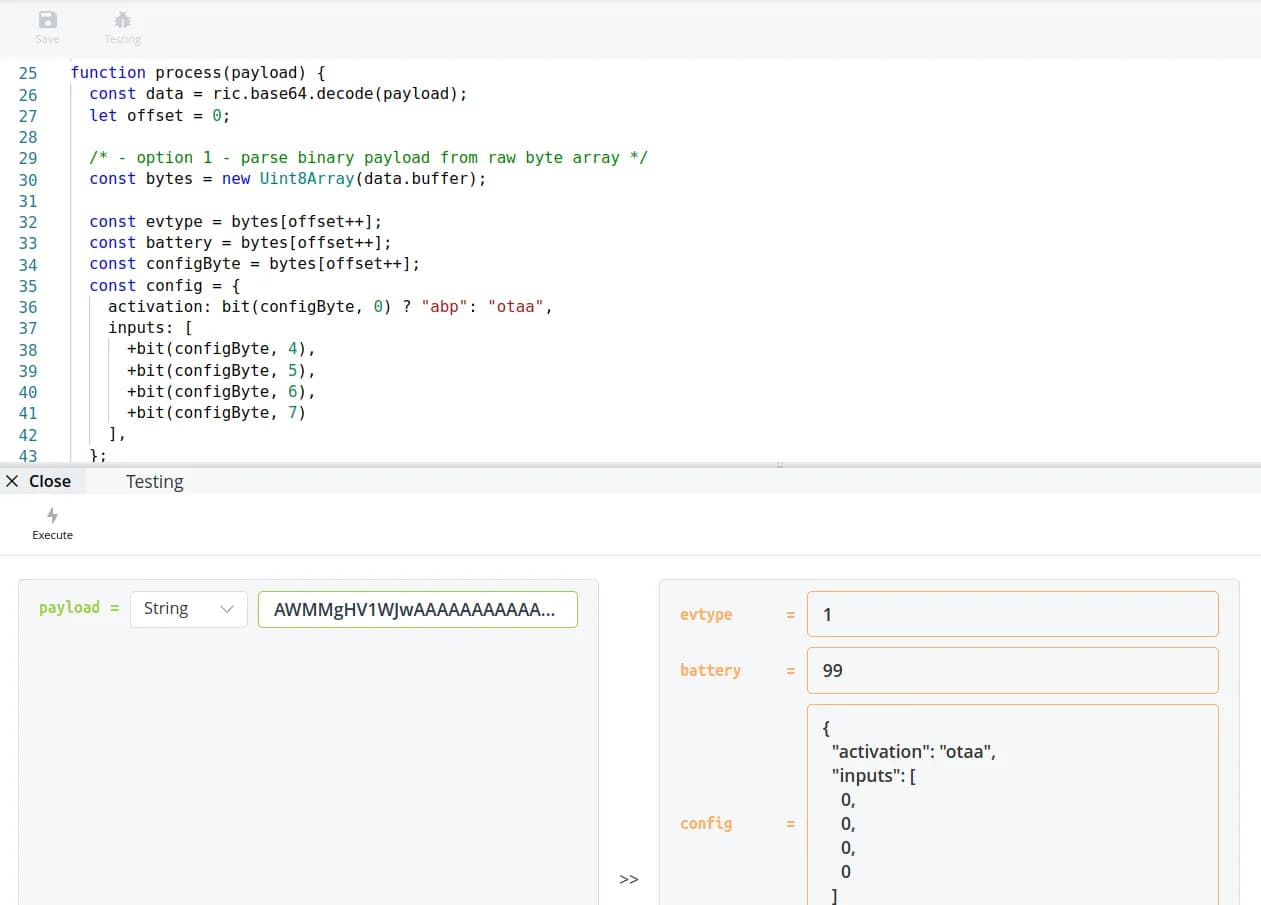Viewport: 1261px width, 905px height.
Task: Click inside the config JSON output box
Action: [1012, 810]
